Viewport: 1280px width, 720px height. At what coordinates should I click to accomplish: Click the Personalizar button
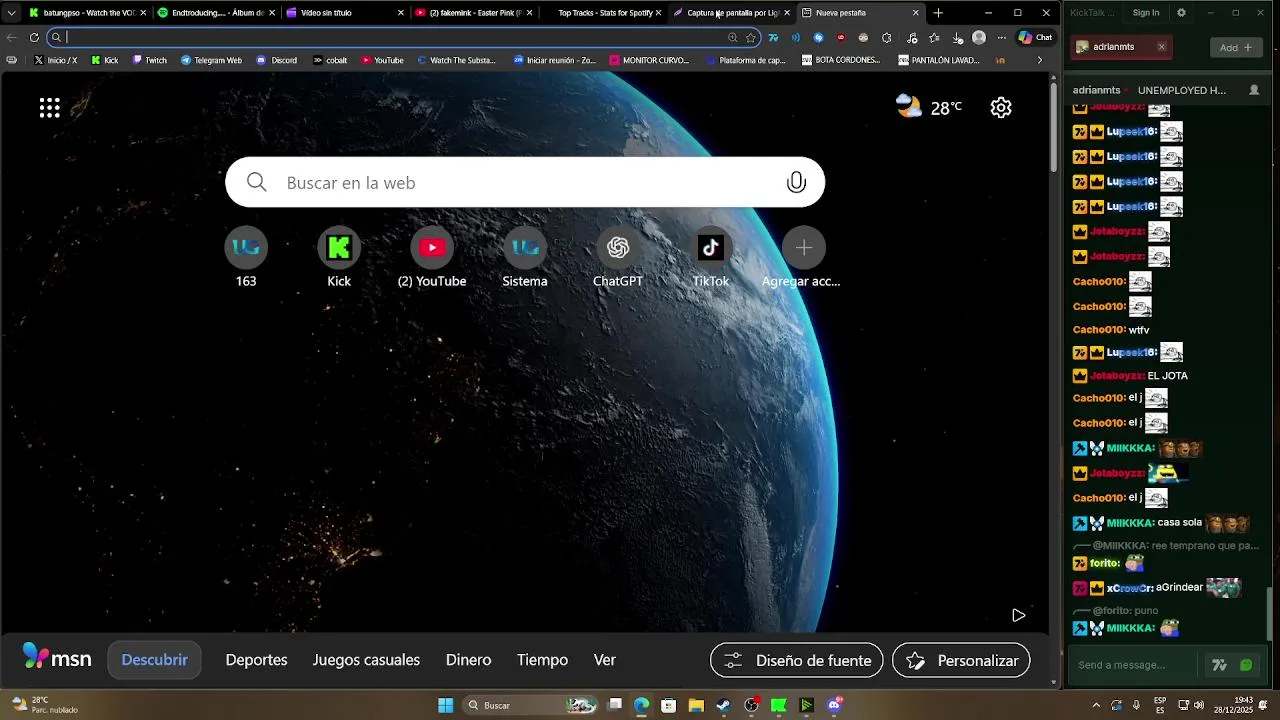click(x=961, y=660)
